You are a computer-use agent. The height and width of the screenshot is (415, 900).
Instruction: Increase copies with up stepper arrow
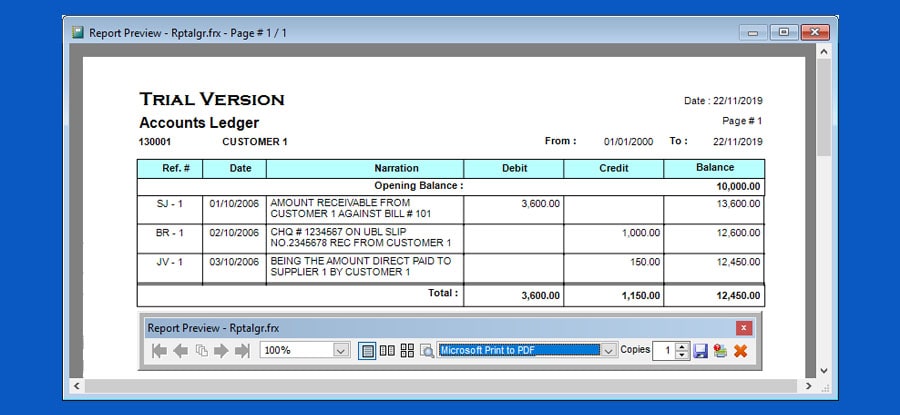[681, 346]
